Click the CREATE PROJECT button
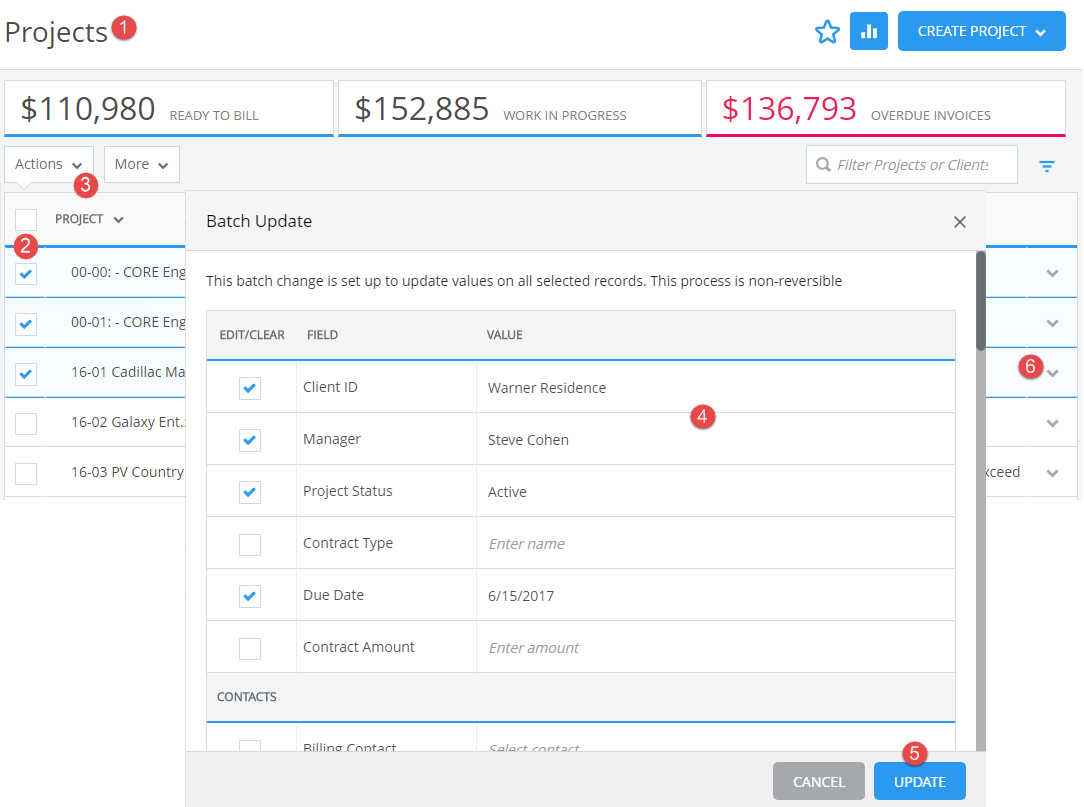 coord(971,31)
